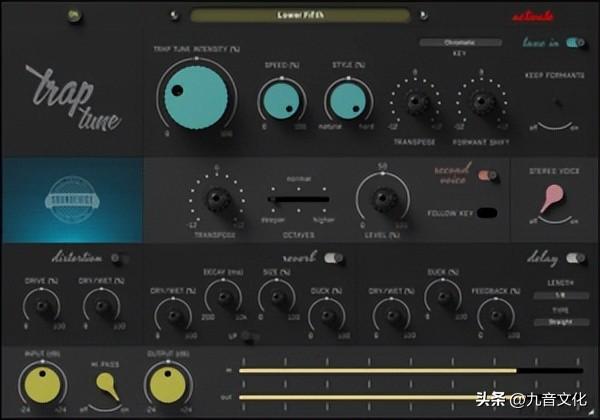Click the delay Dry/Wet knob
The image size is (600, 420).
(392, 316)
